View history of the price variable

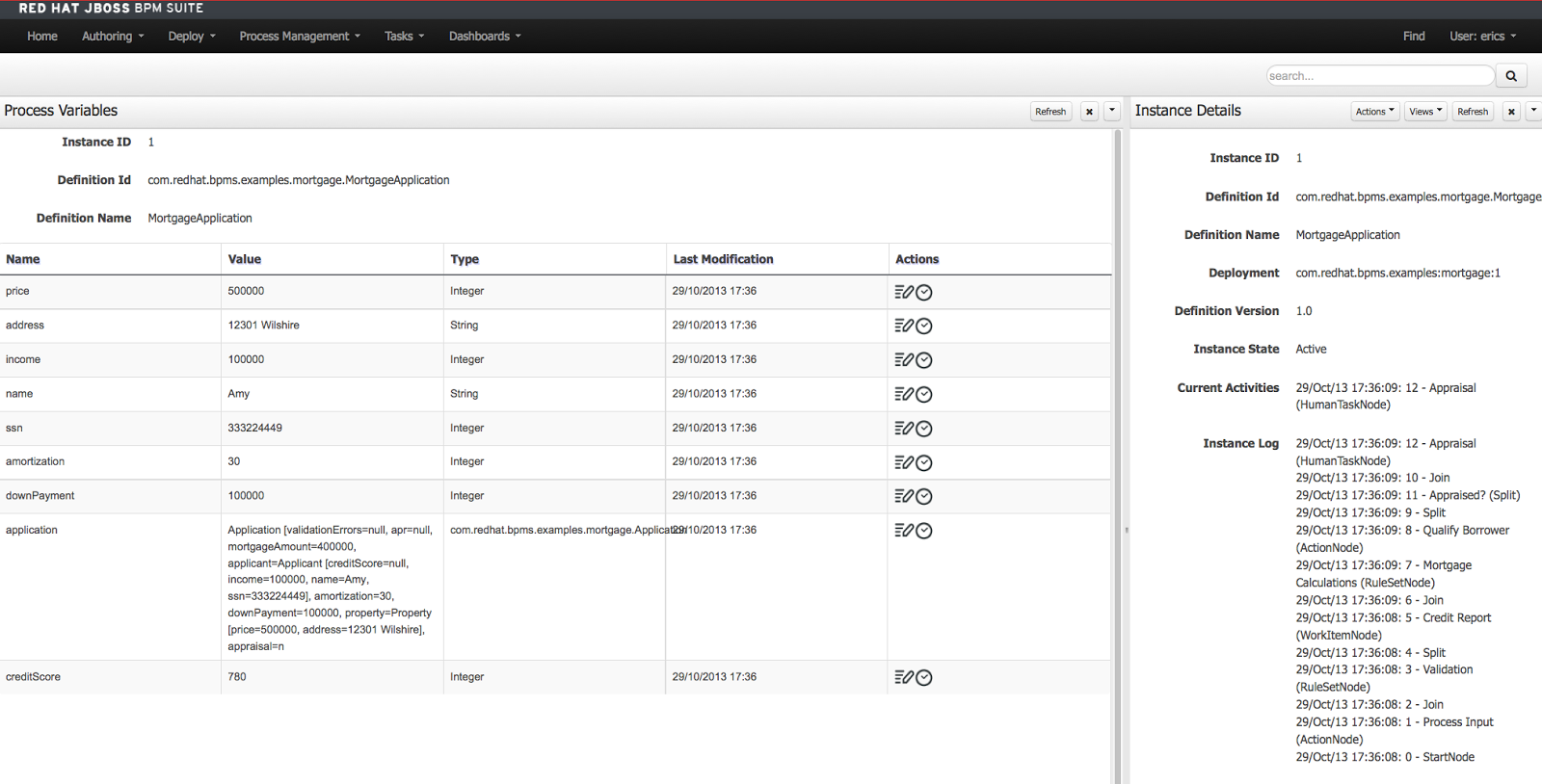pyautogui.click(x=924, y=292)
